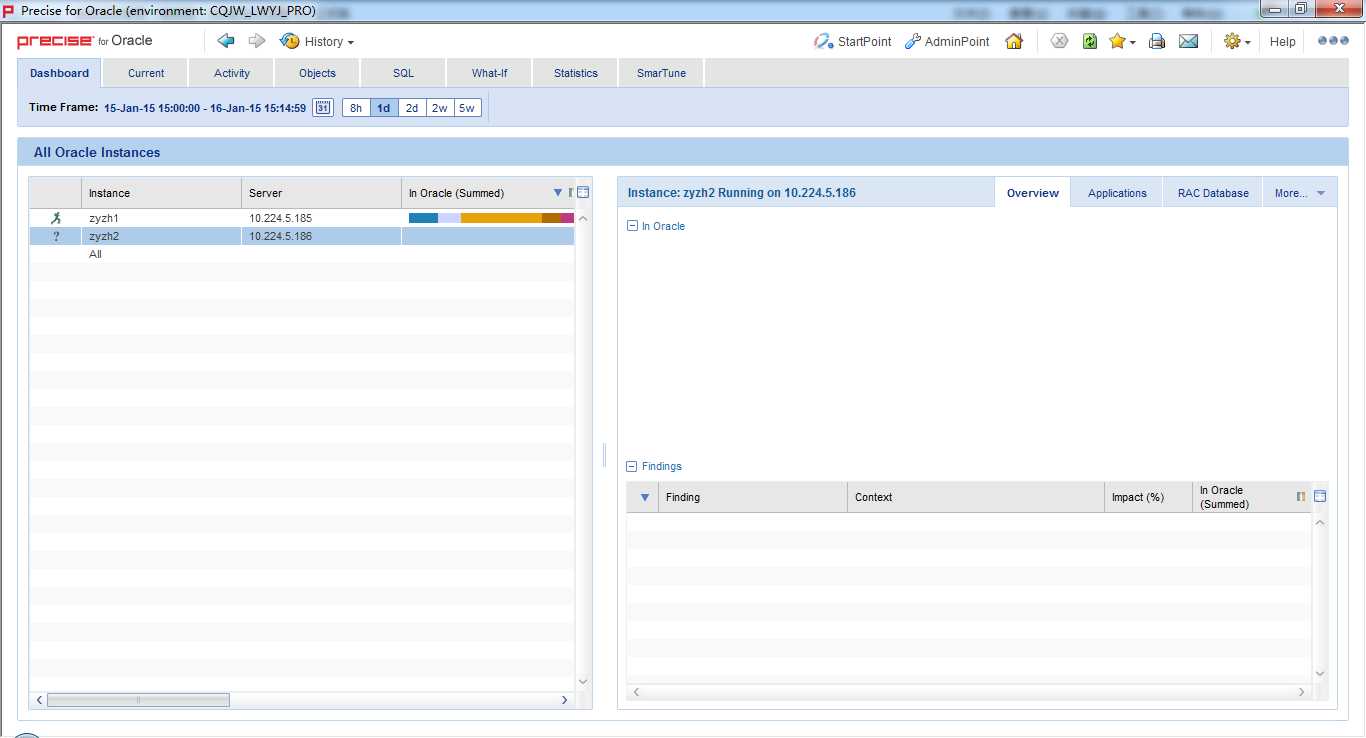Click the blue segment of zyzh1 bar
1366x738 pixels.
[423, 218]
